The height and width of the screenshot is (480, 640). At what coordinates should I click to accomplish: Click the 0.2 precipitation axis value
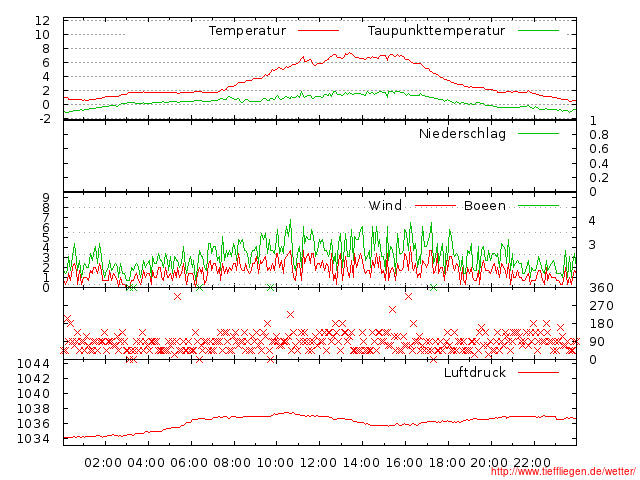tap(599, 178)
